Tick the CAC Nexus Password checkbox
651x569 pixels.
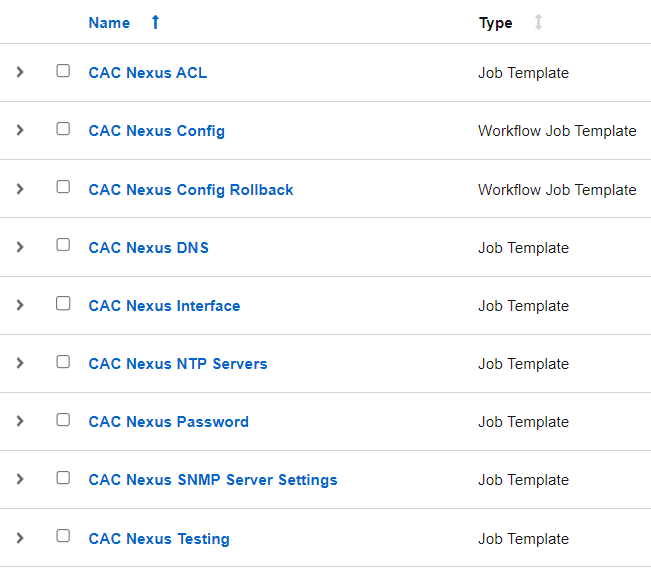(x=63, y=420)
